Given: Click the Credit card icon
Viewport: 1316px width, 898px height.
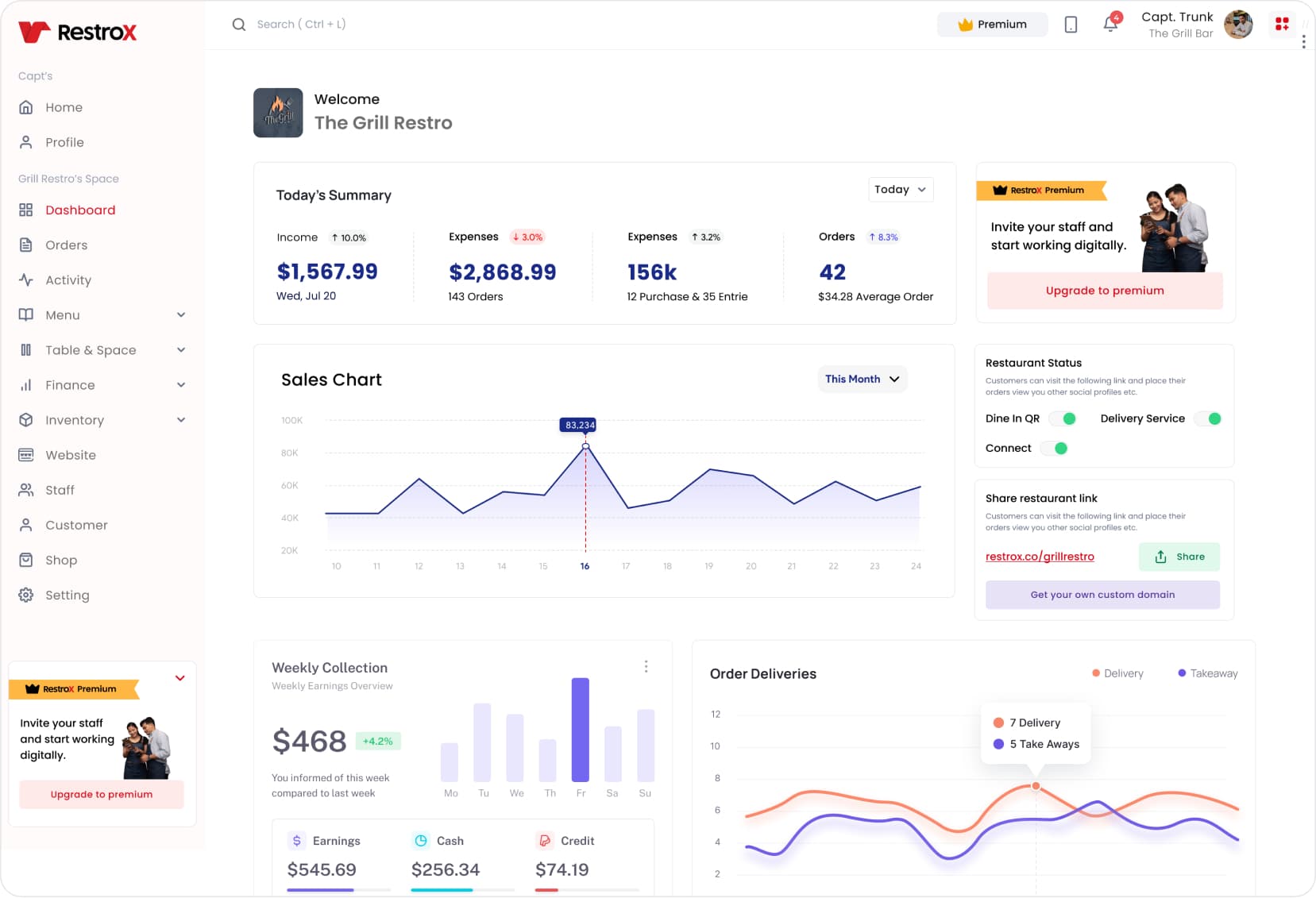Looking at the screenshot, I should point(545,840).
